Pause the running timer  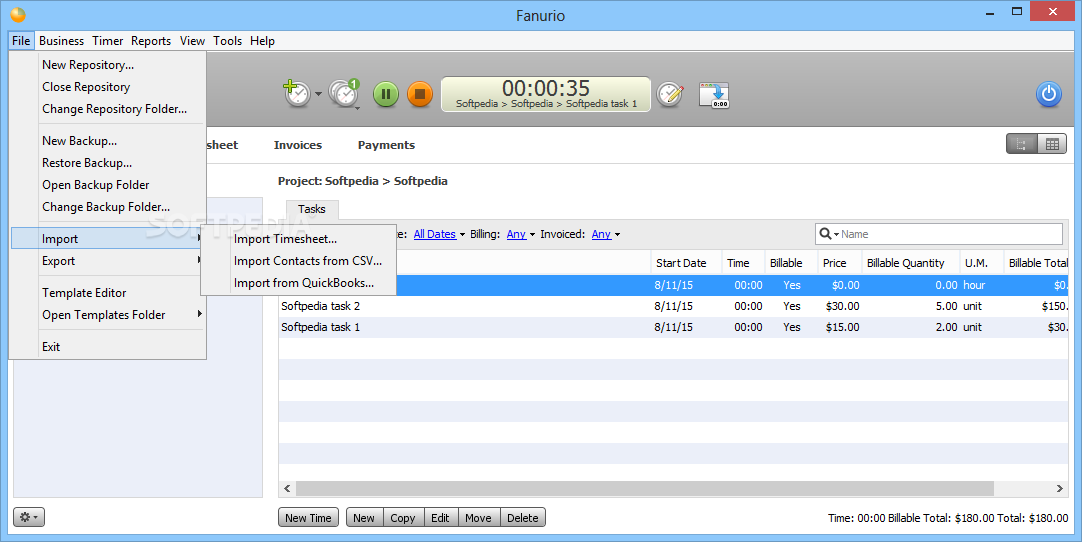point(386,94)
